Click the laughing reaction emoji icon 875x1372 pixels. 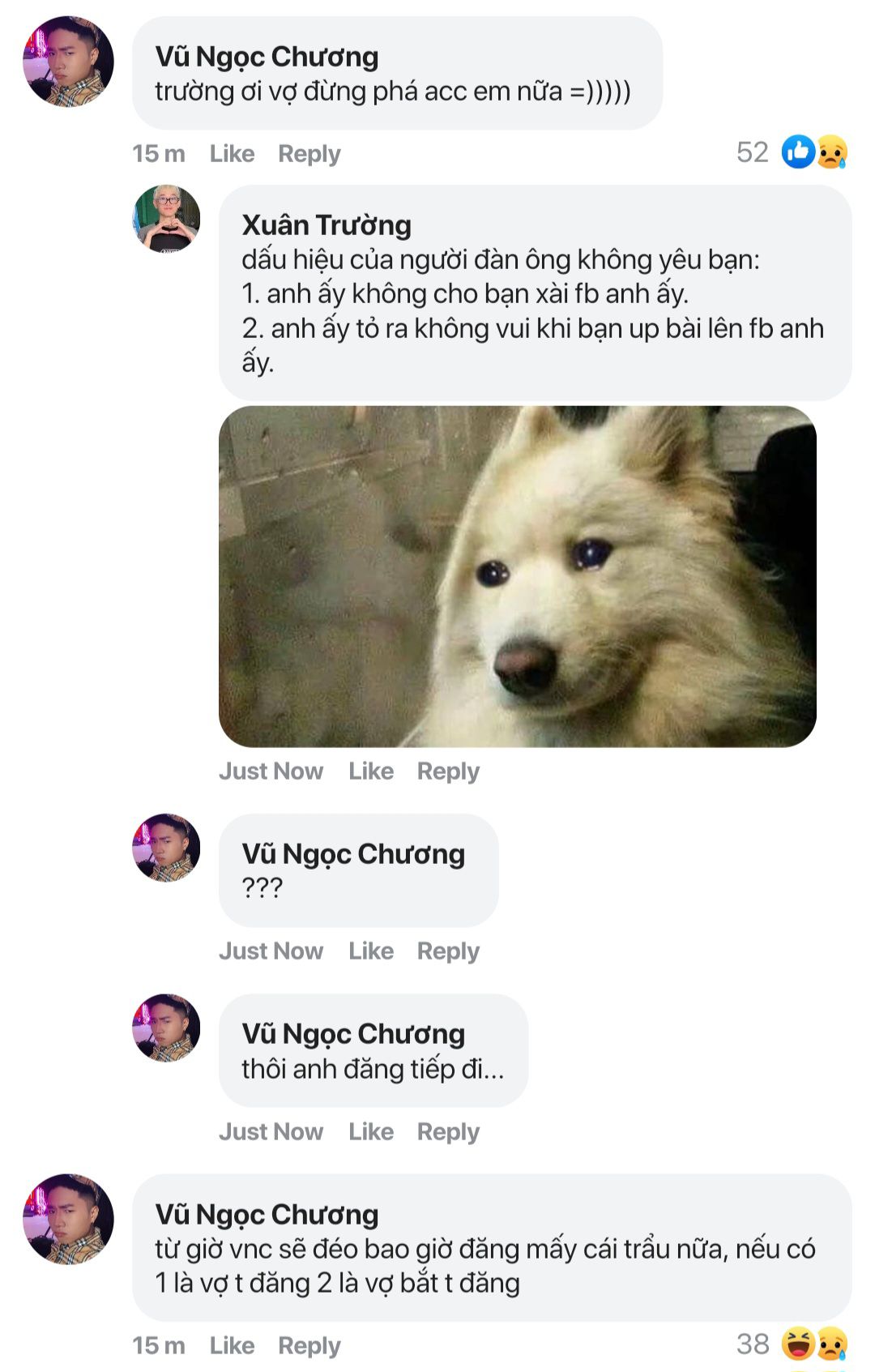coord(798,1344)
